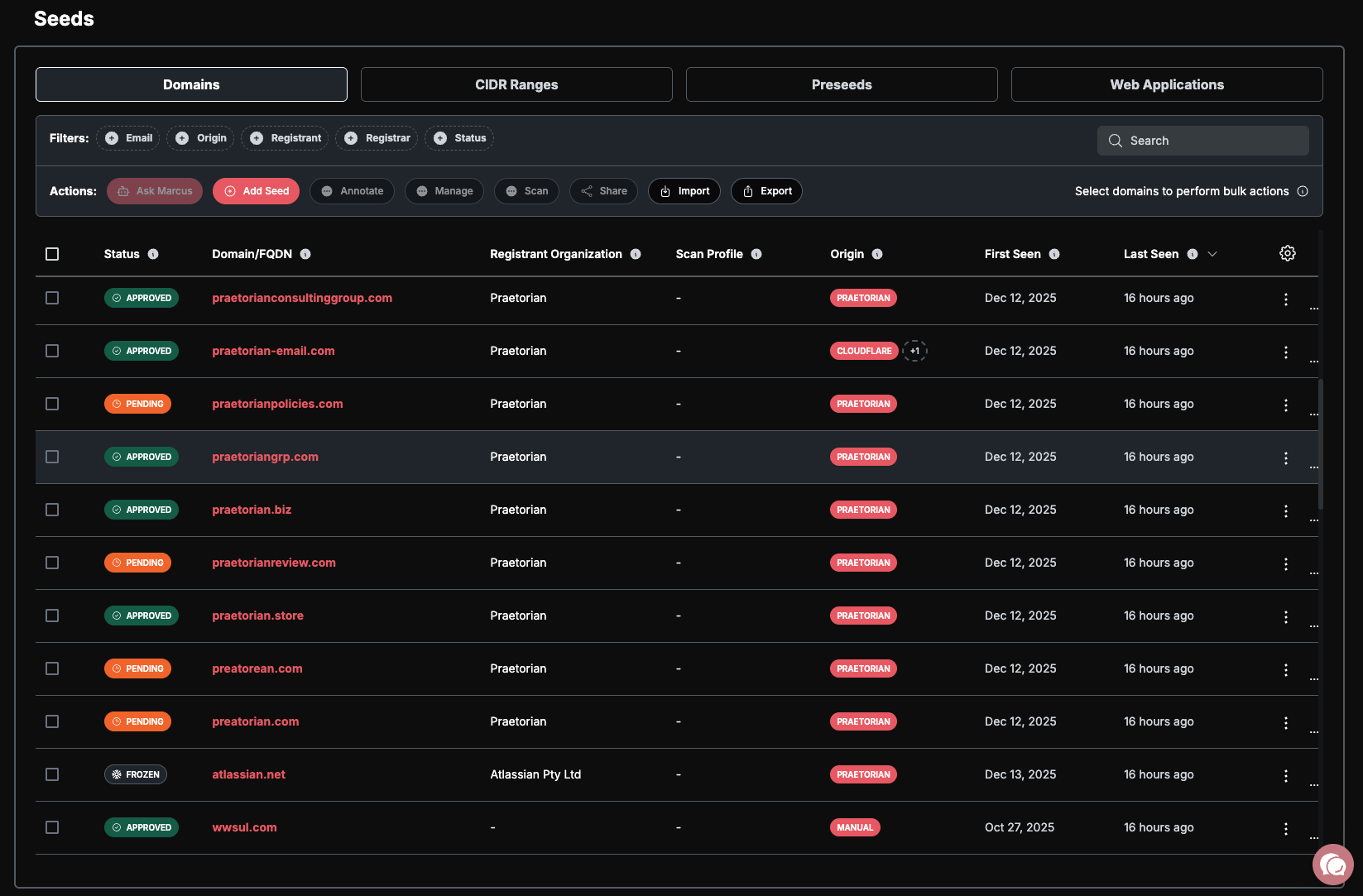Image resolution: width=1363 pixels, height=896 pixels.
Task: Click the table vertical scrollbar thumb
Action: 1320,444
